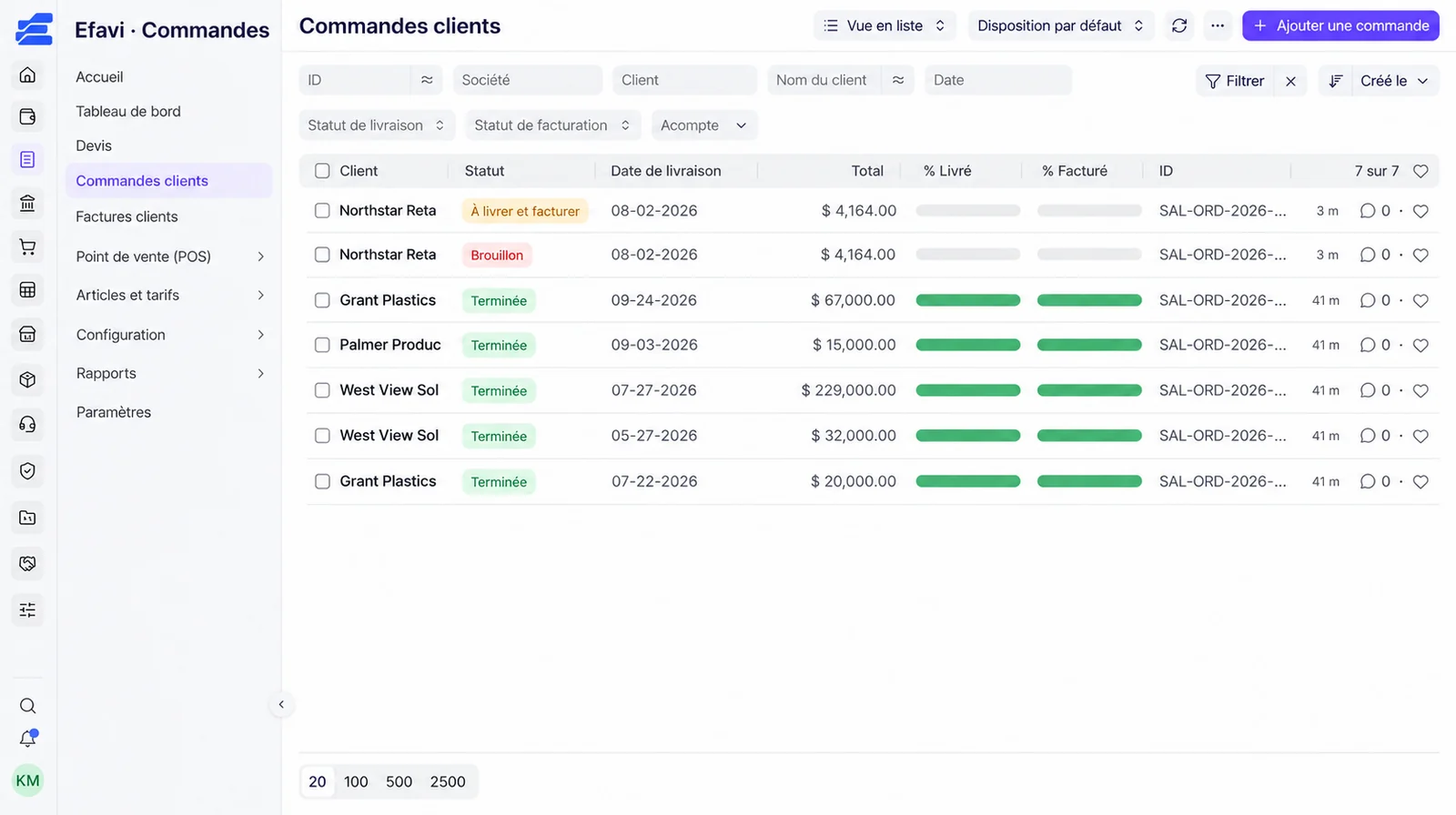
Task: Open the Acompte dropdown
Action: pos(704,126)
